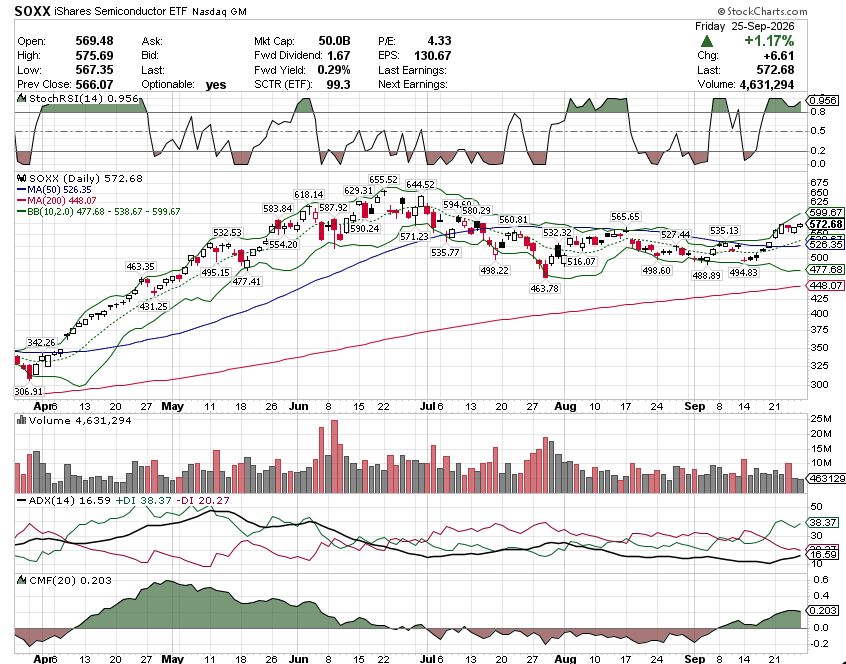This screenshot has width=846, height=664.
Task: Click the ADX(14) 16.59 label text
Action: click(70, 501)
